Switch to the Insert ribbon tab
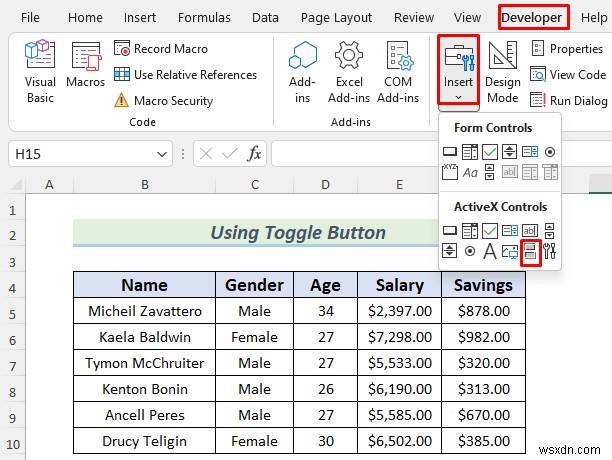Viewport: 612px width, 460px height. (x=140, y=18)
